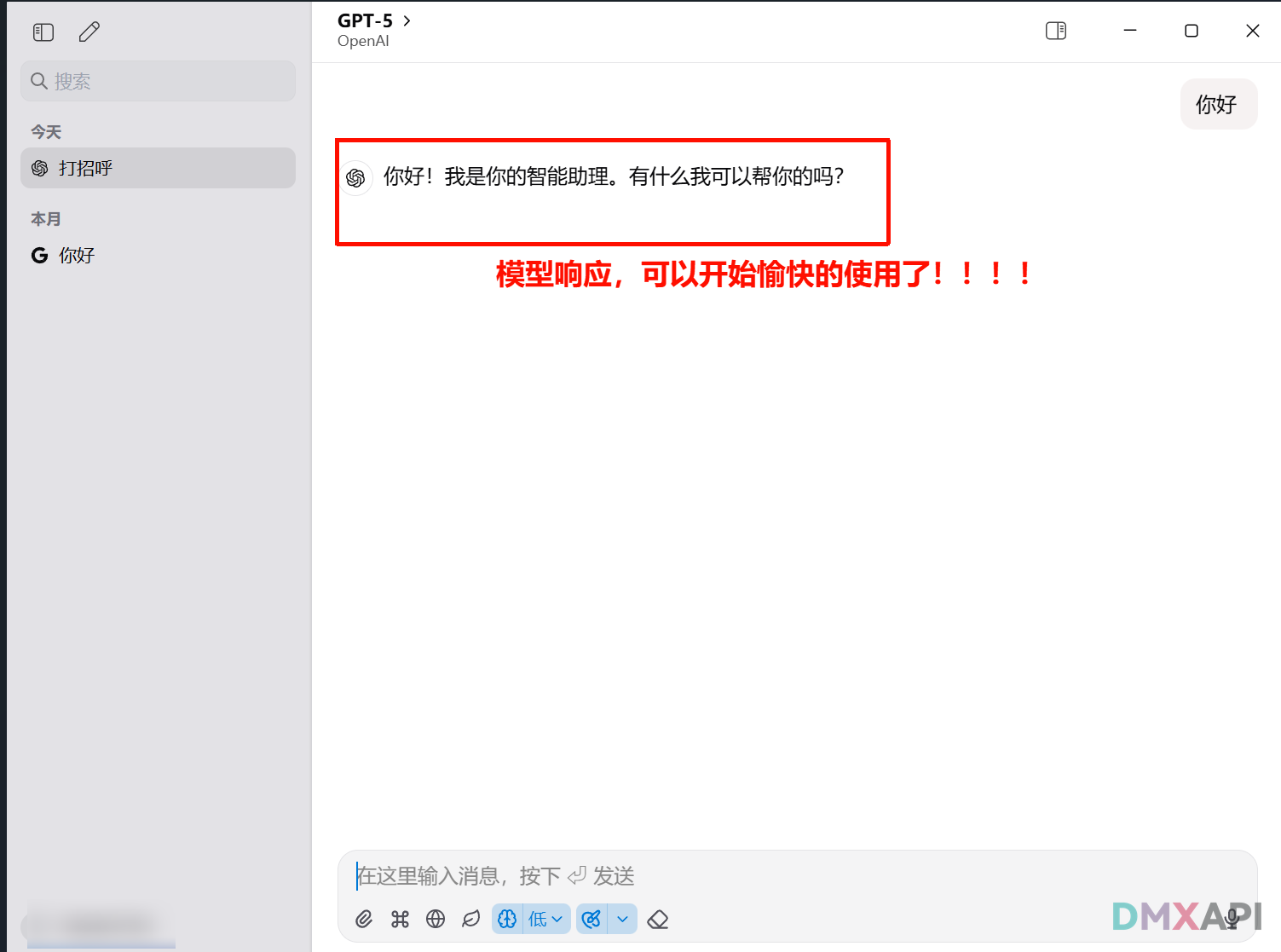Click the paperclip attach file icon
Screen dimensions: 1281x952
click(x=364, y=919)
